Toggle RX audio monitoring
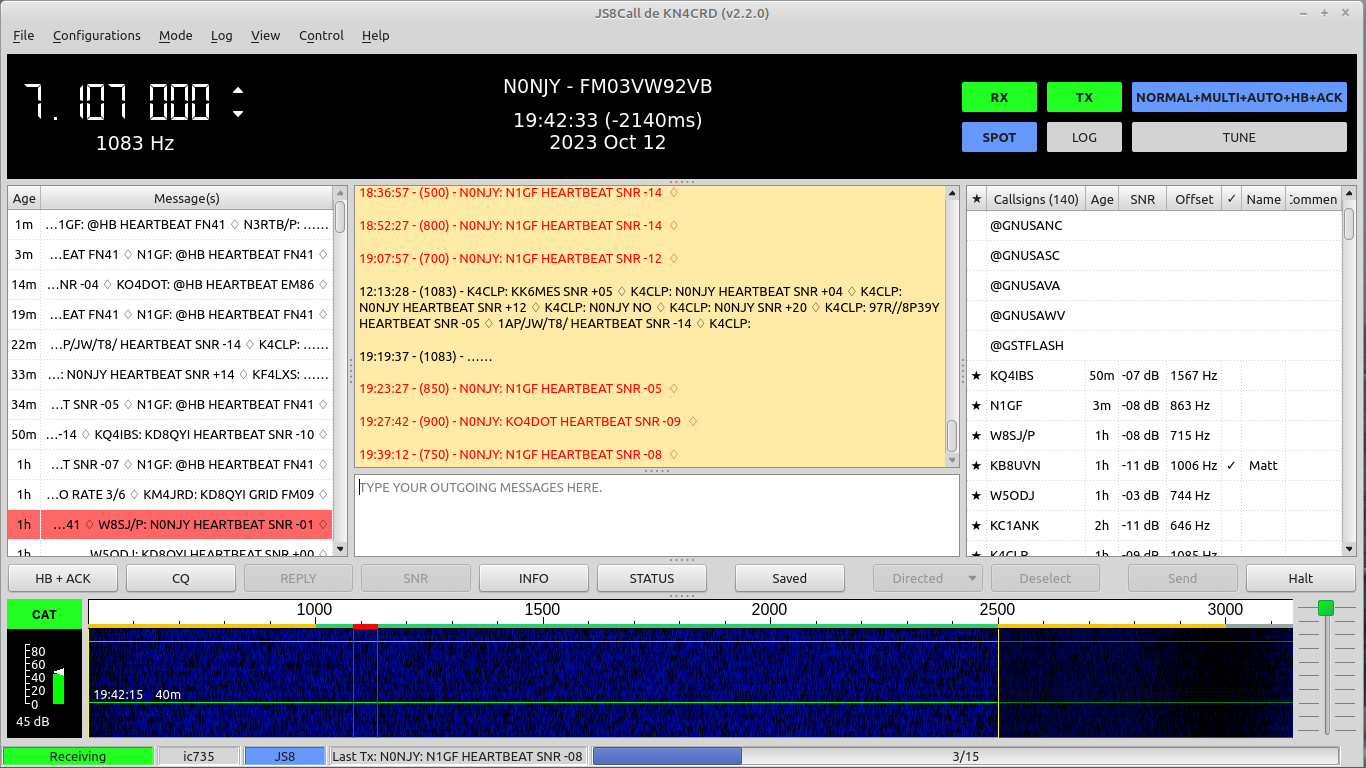The height and width of the screenshot is (768, 1366). [x=999, y=97]
